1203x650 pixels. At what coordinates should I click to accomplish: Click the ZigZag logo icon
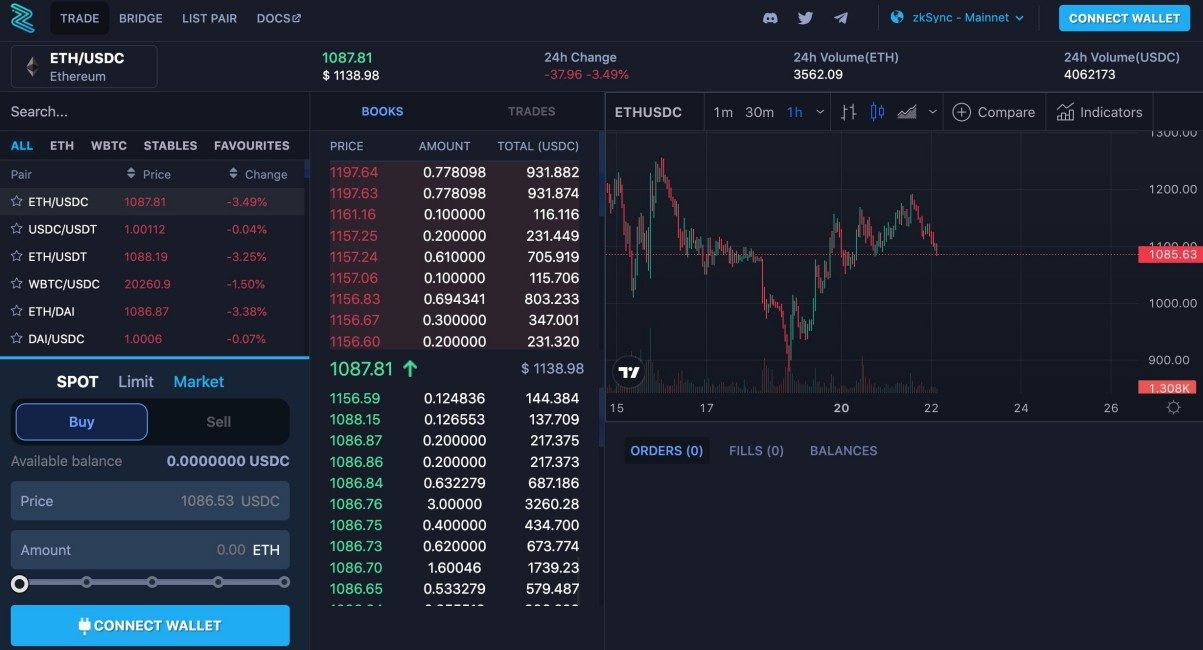22,18
